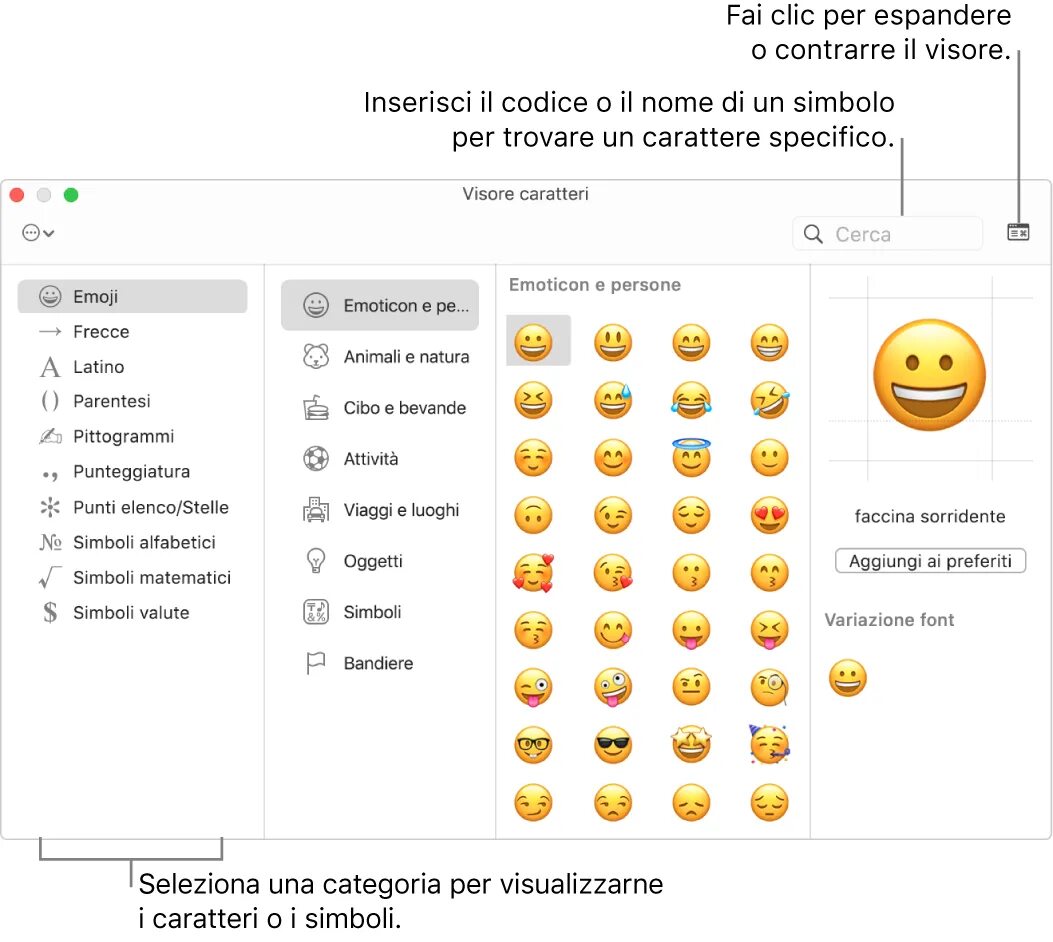Pick the squinting face with tongue out emoji

770,630
